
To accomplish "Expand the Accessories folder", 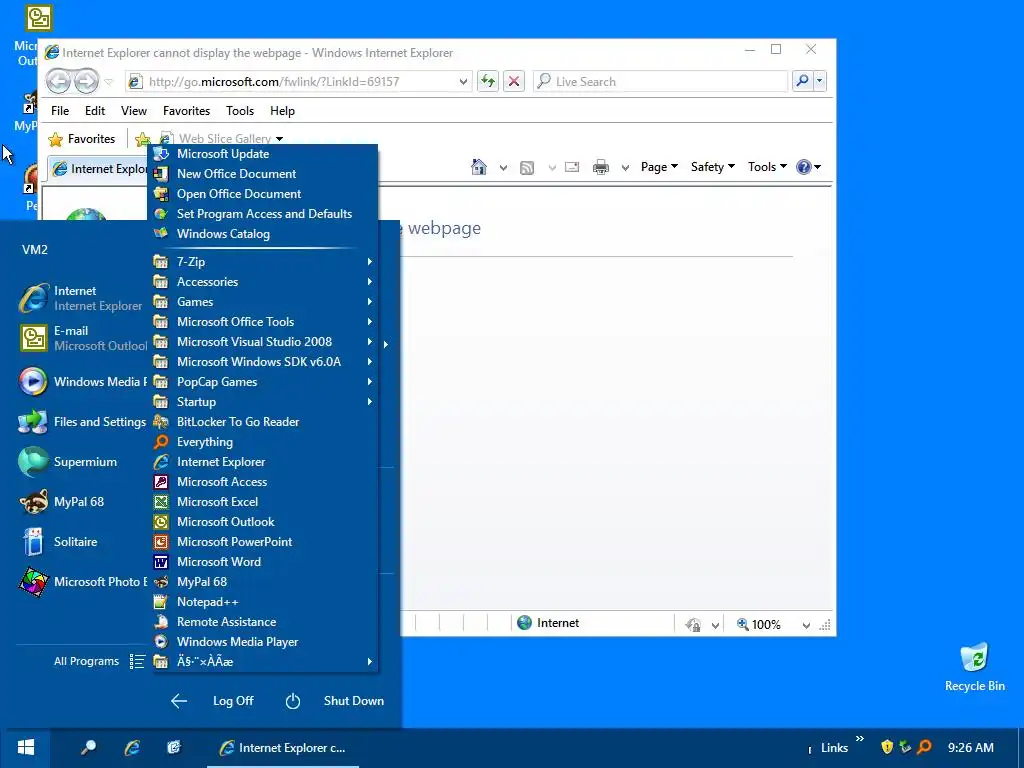I will click(264, 282).
